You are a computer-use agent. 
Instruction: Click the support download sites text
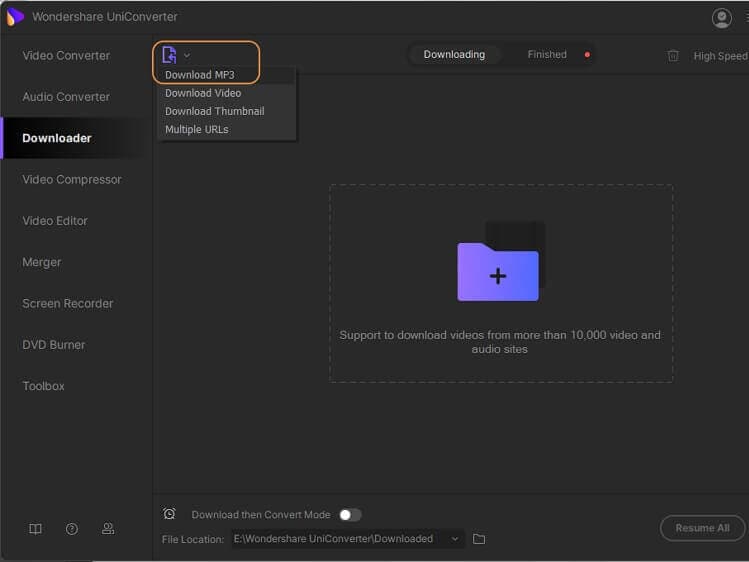tap(500, 342)
